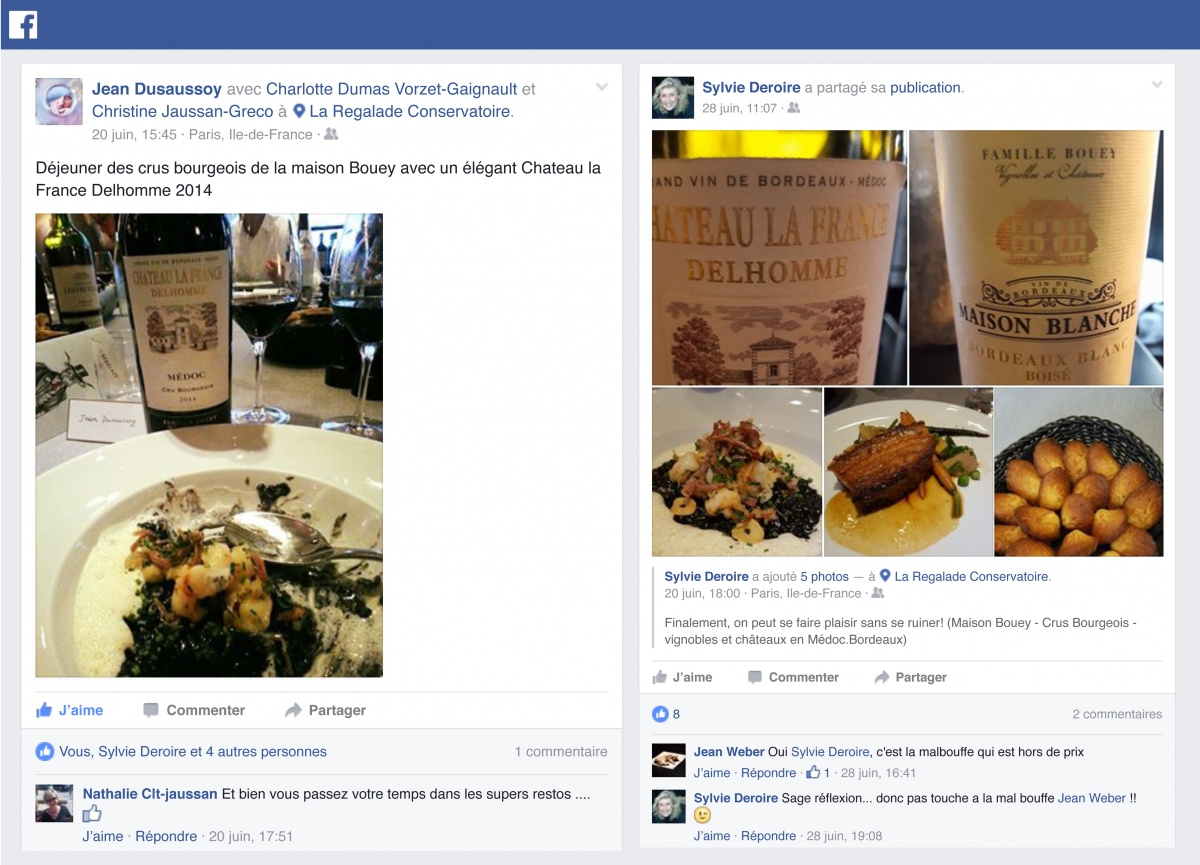Open the Maison Blanche wine bottle photo
The image size is (1200, 865).
[1036, 257]
